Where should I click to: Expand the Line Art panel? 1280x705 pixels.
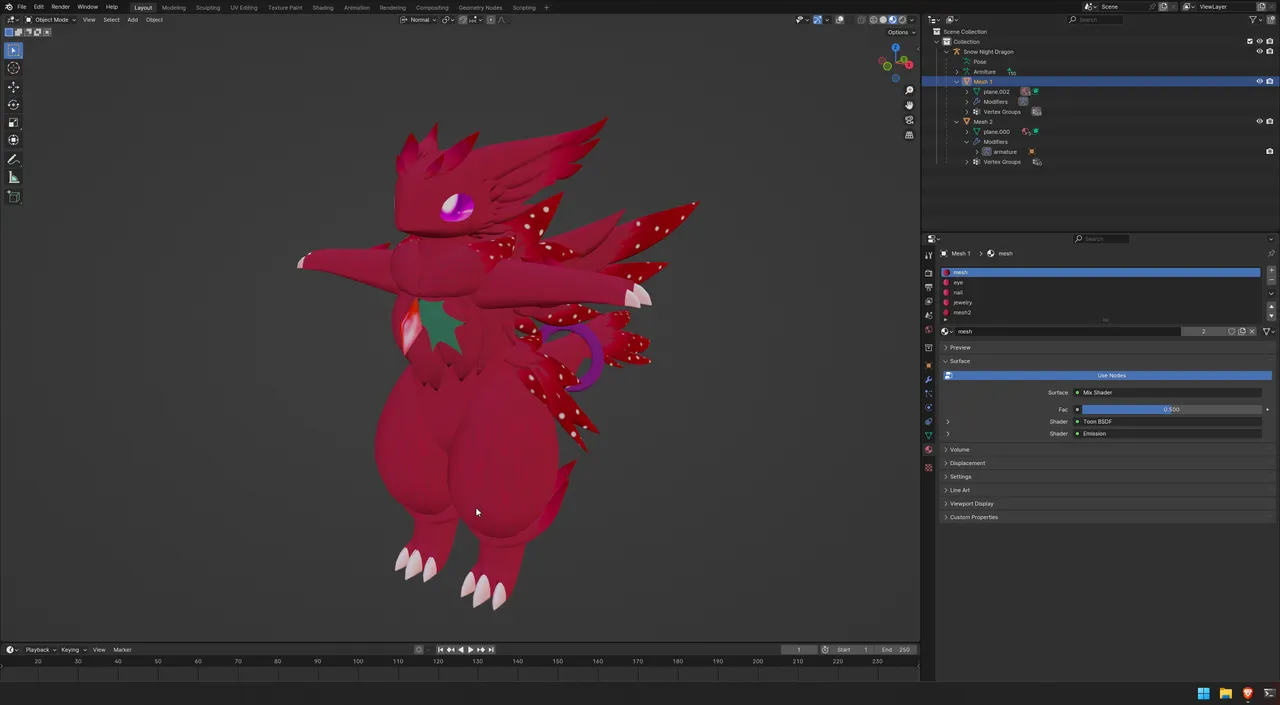960,490
